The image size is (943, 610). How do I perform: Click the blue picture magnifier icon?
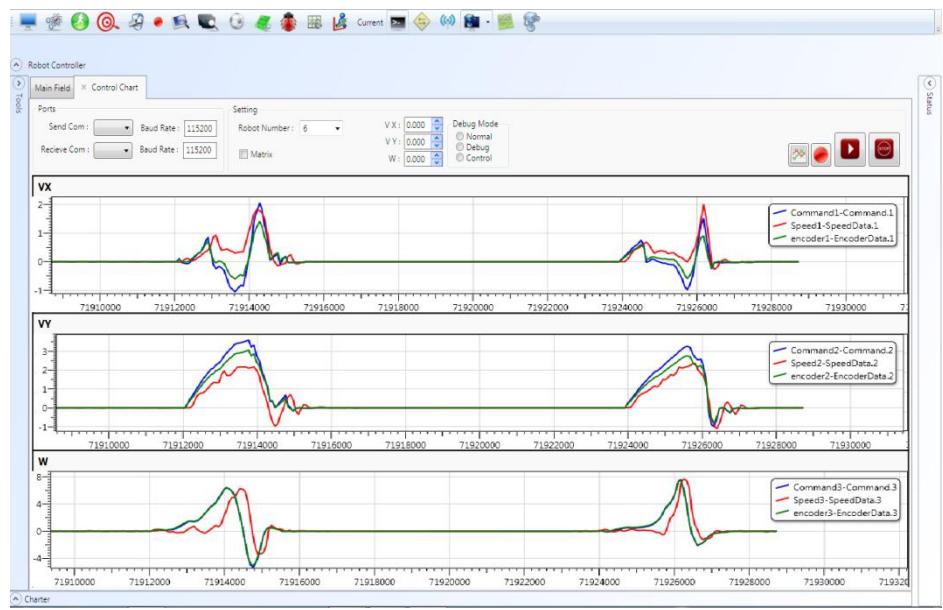pyautogui.click(x=180, y=22)
